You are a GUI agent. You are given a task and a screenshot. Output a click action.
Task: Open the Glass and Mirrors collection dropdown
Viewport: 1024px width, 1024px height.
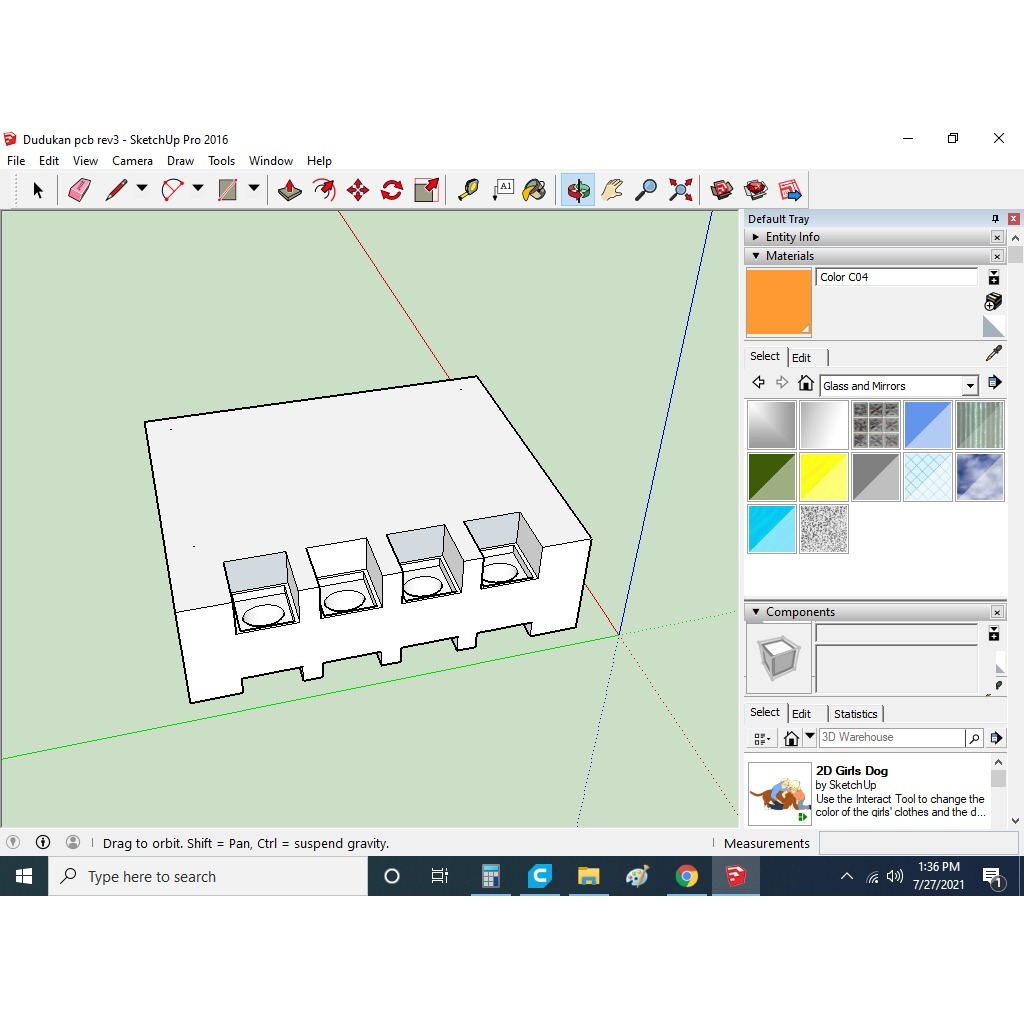(969, 385)
